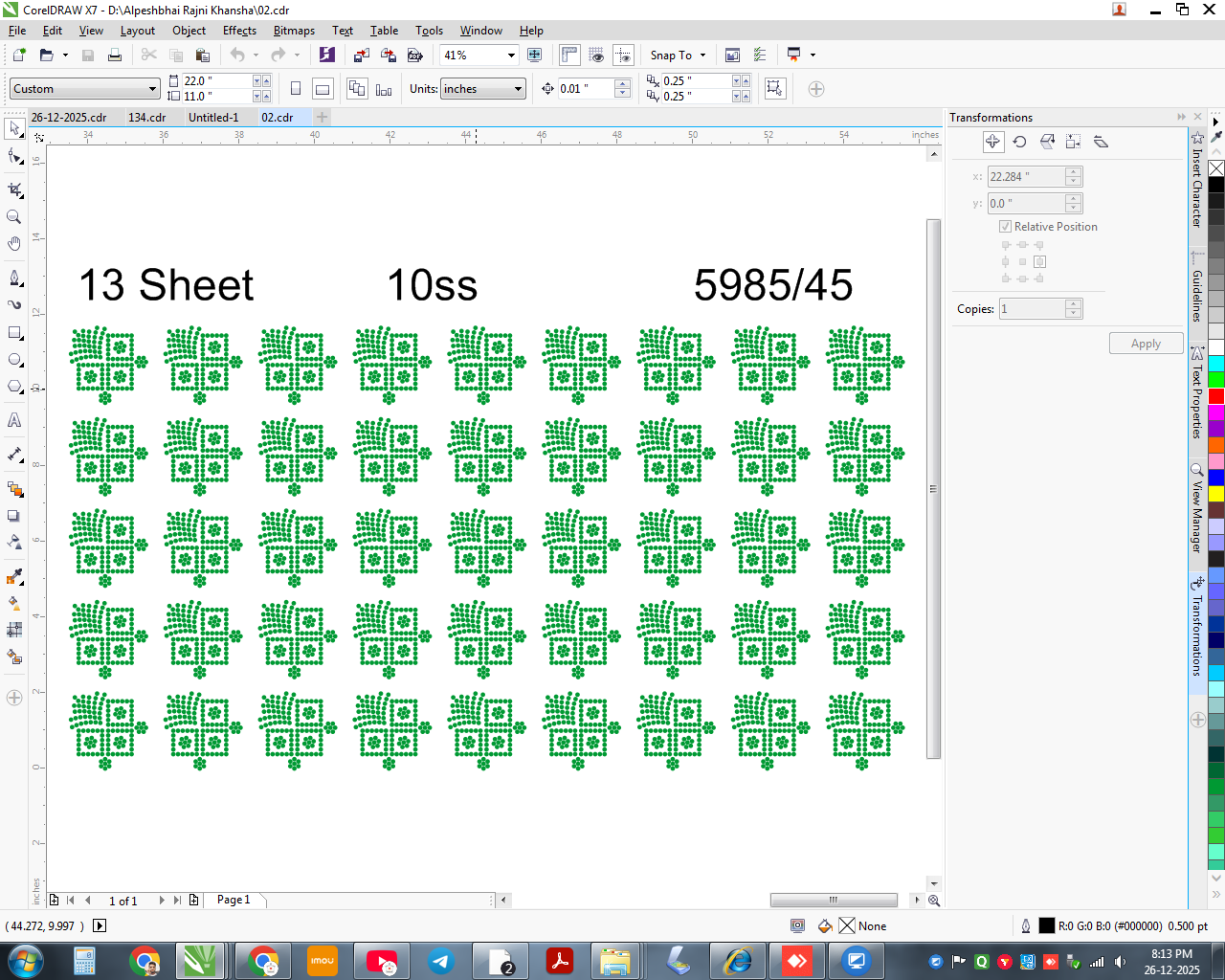This screenshot has width=1225, height=980.
Task: Pick the Rectangle tool
Action: [14, 333]
